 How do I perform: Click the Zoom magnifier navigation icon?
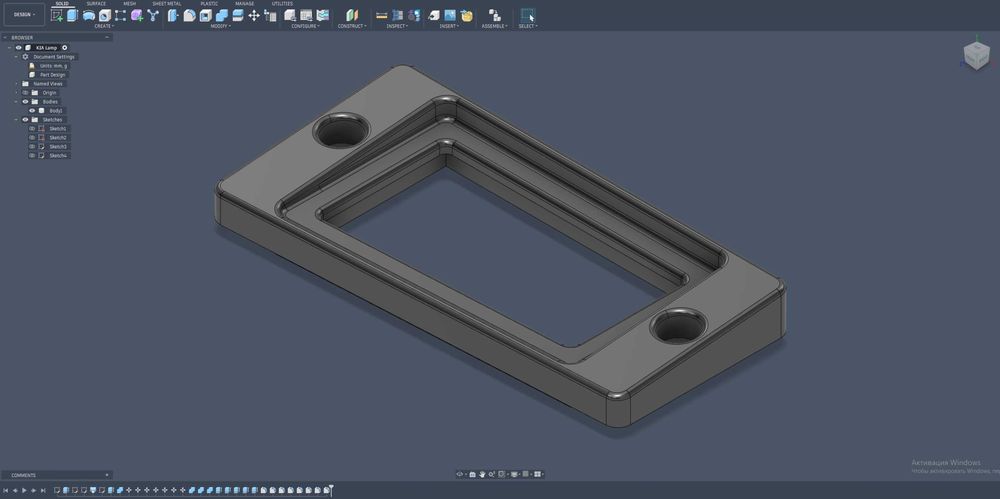pyautogui.click(x=491, y=474)
